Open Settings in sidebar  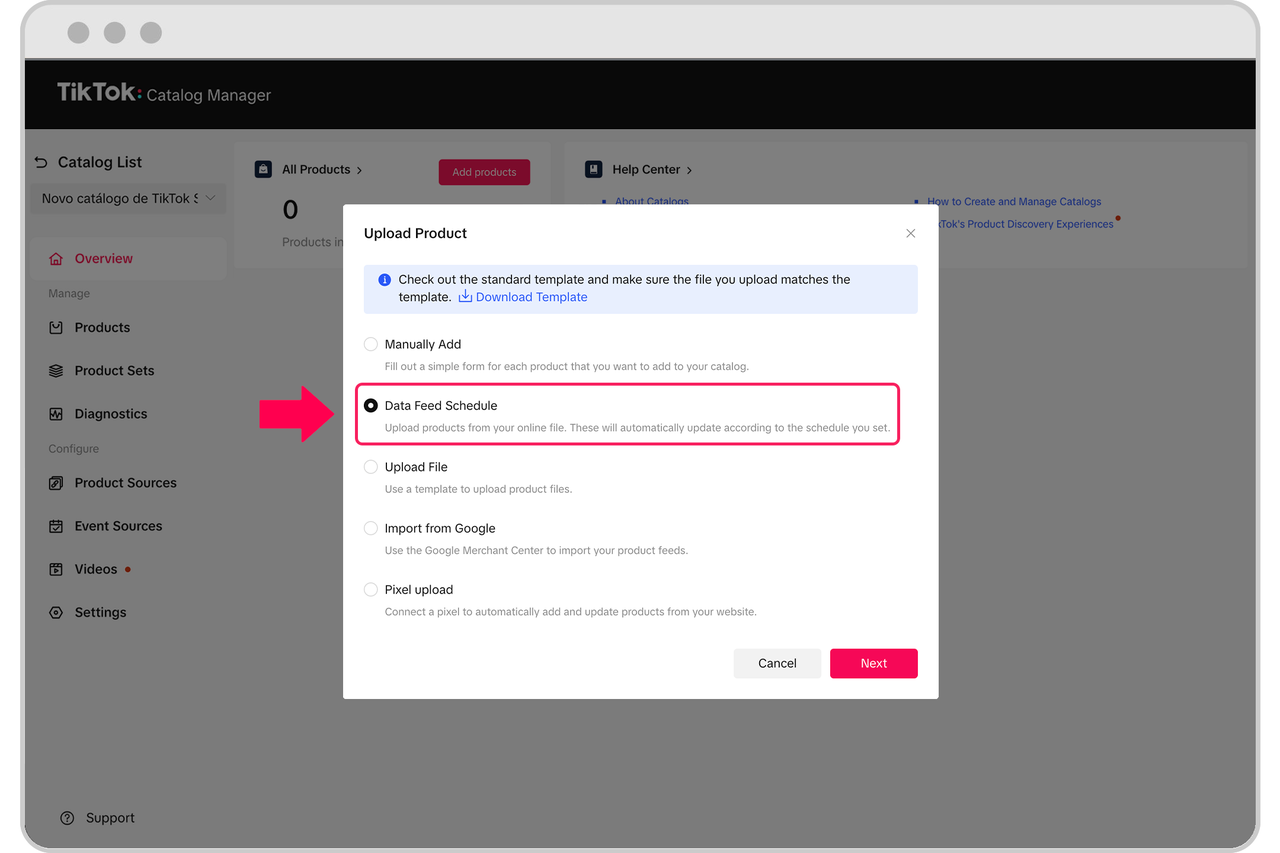(100, 612)
